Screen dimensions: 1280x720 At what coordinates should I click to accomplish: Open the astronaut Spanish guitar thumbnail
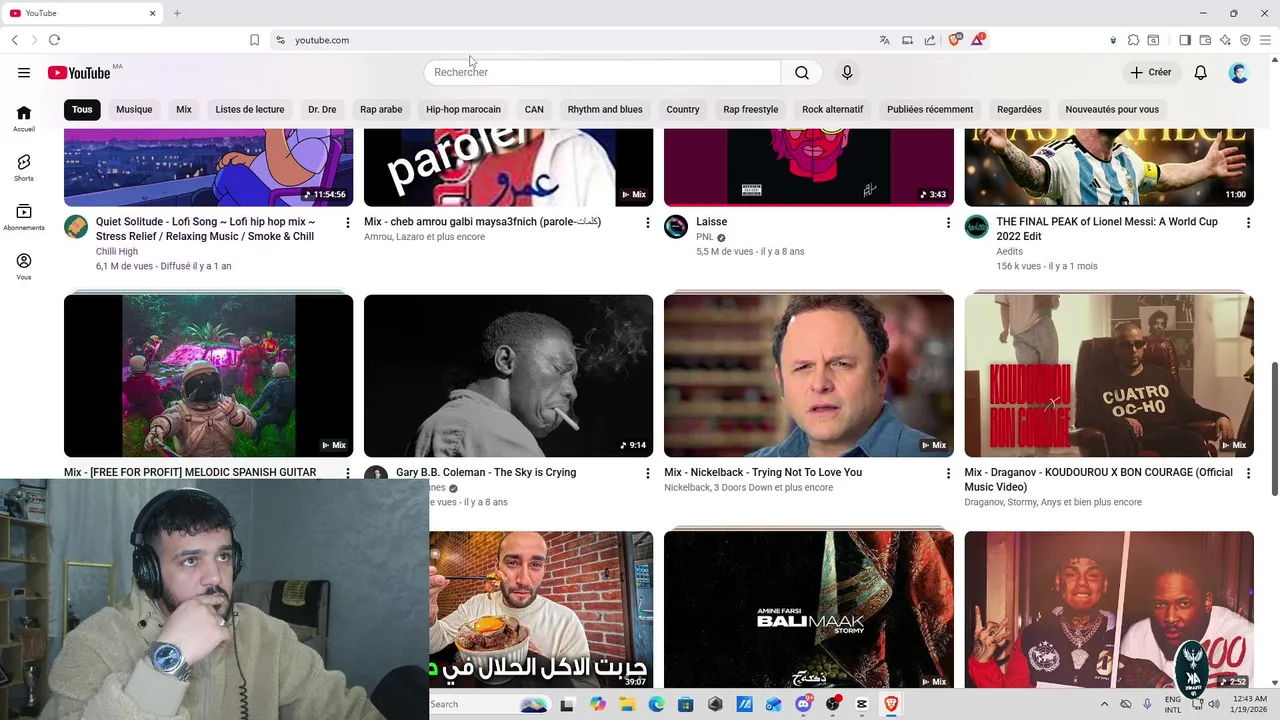coord(208,376)
